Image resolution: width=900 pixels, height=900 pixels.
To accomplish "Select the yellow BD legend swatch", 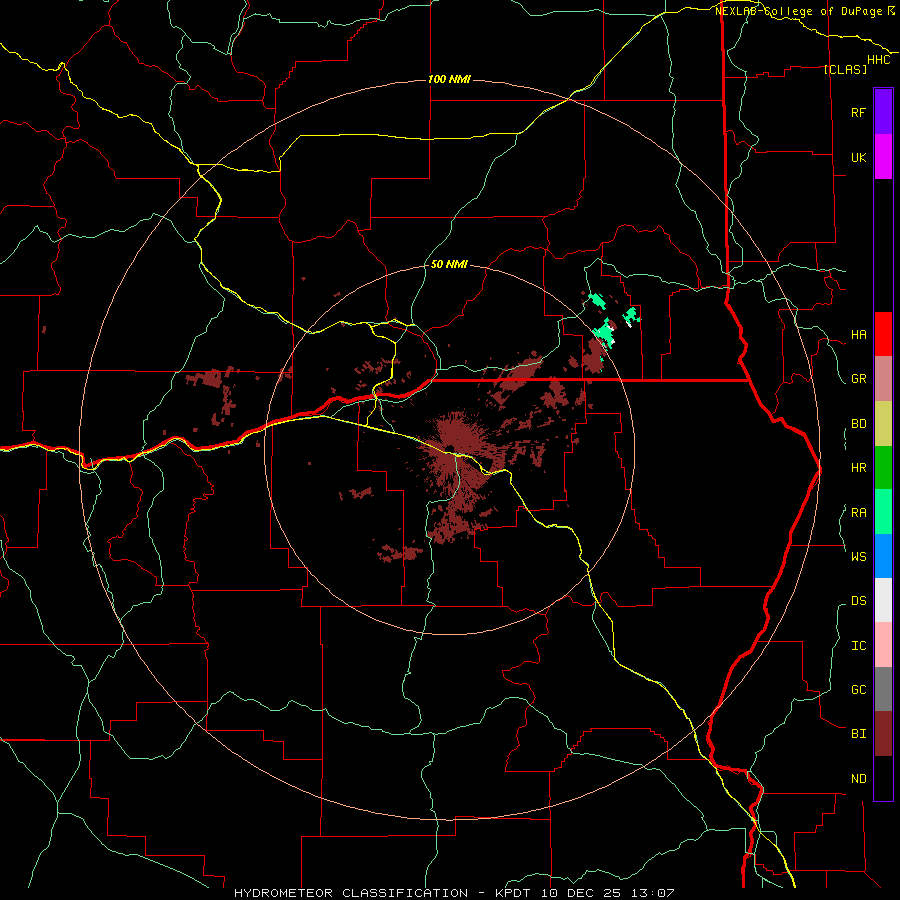I will tap(883, 424).
